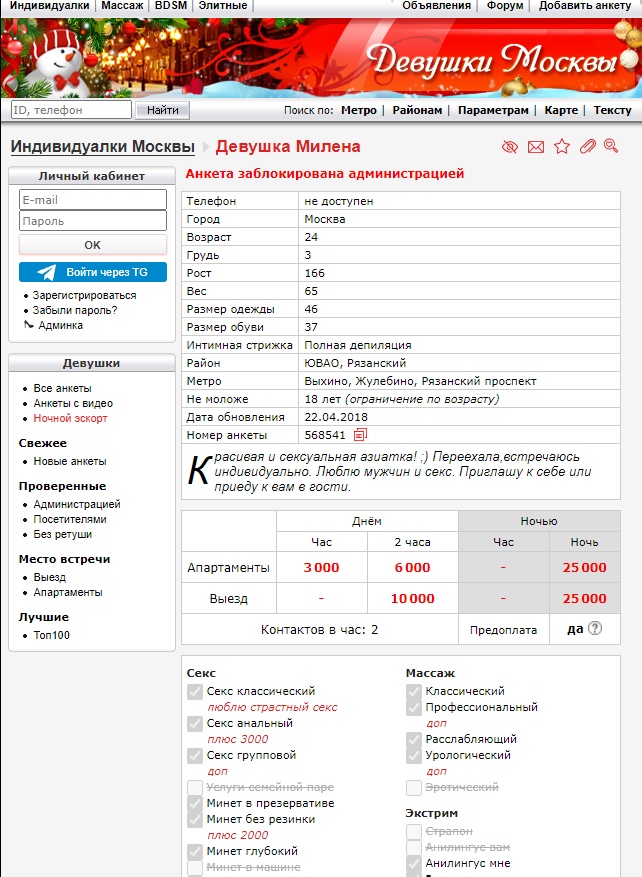642x877 pixels.
Task: Click the envelope message icon
Action: 536,147
